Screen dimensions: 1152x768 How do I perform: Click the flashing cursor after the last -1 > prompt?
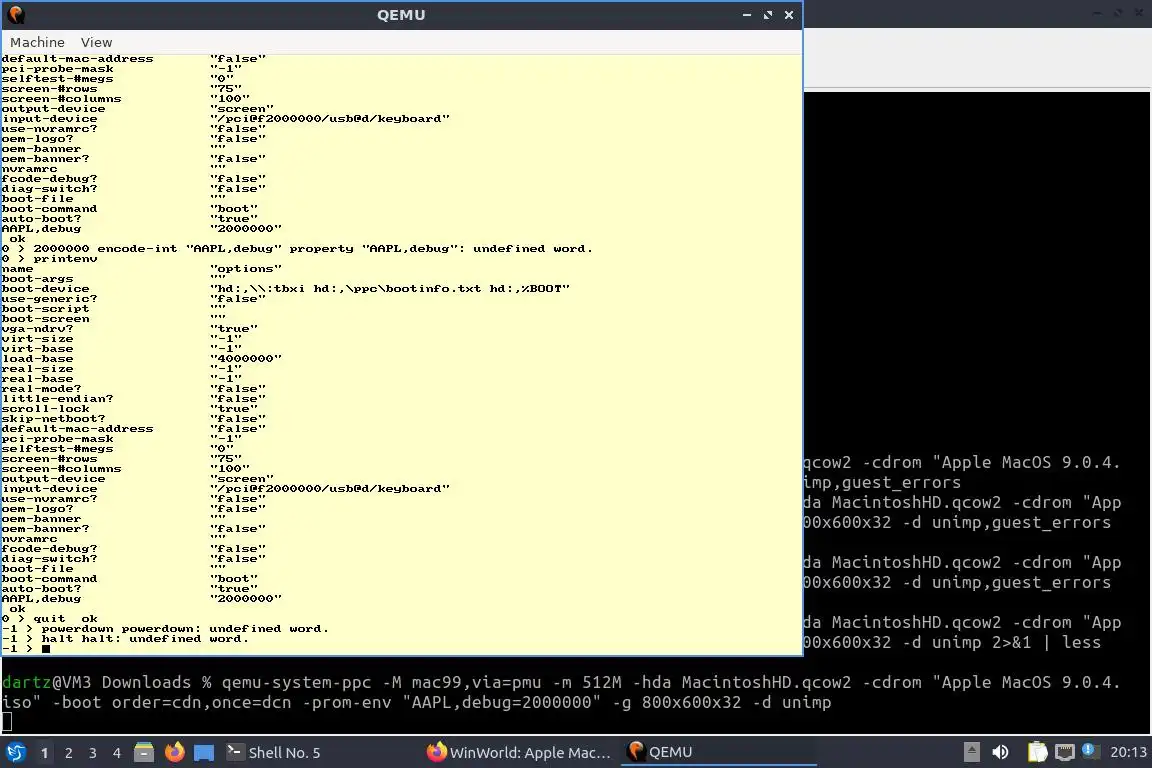click(46, 649)
